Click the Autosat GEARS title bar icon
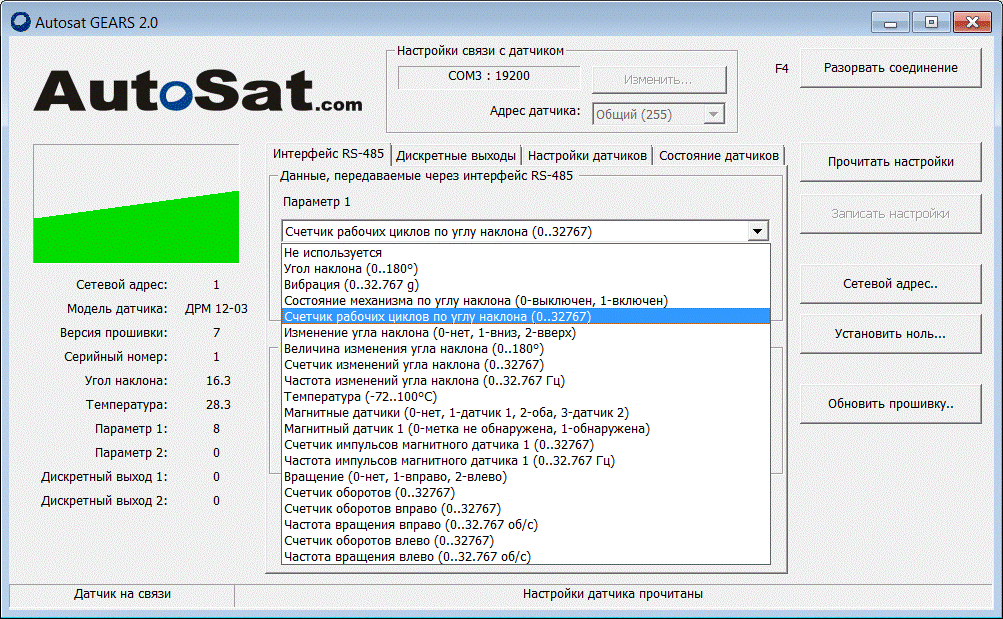 [x=19, y=22]
